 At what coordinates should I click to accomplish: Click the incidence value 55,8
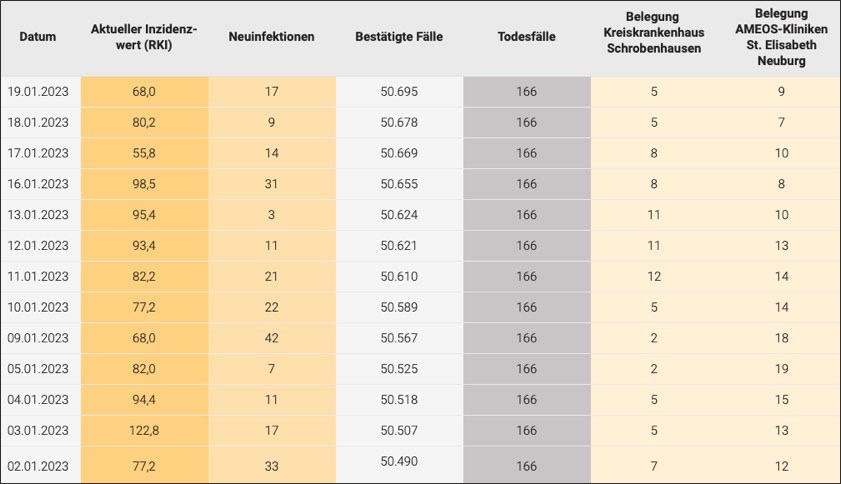pos(143,154)
